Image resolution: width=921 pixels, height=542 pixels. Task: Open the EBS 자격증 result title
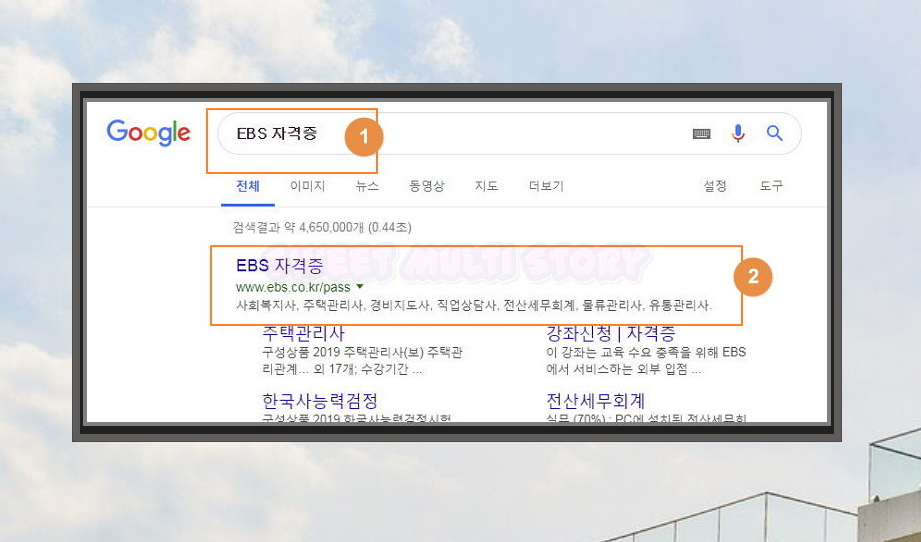pyautogui.click(x=280, y=265)
